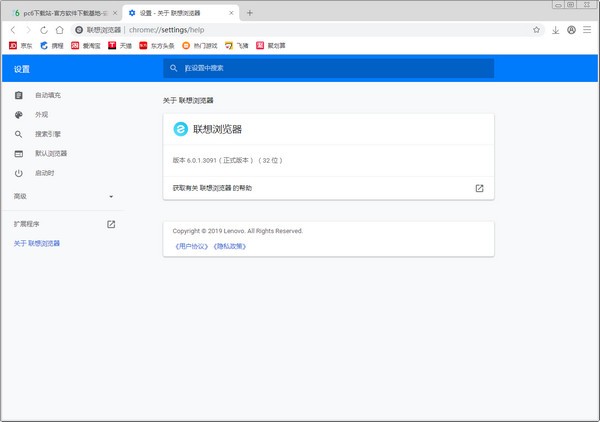The image size is (600, 422).
Task: Open 《用户协议》 user agreement link
Action: [x=190, y=245]
